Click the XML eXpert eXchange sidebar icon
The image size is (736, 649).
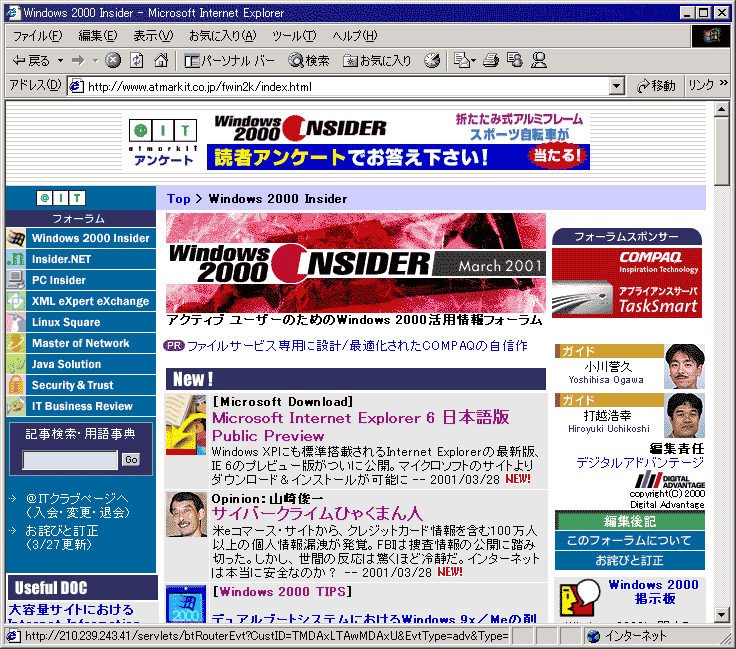pos(16,301)
